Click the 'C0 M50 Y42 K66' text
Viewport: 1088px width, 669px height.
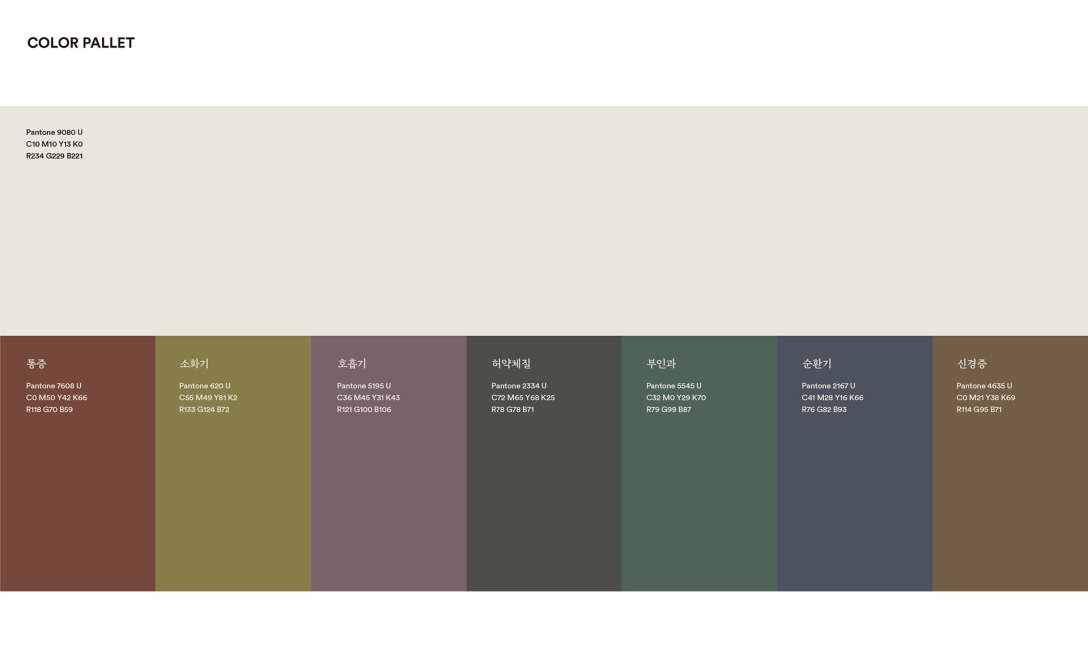click(x=56, y=398)
